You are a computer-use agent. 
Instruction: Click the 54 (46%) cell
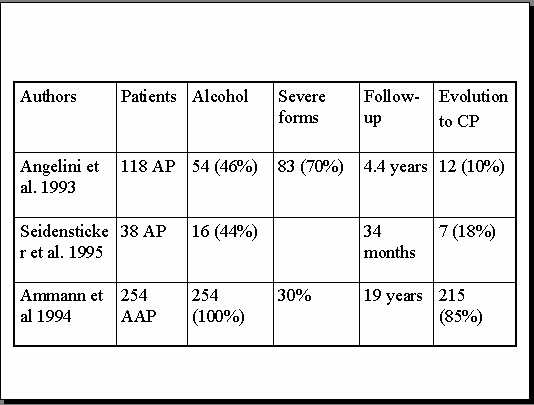(230, 185)
